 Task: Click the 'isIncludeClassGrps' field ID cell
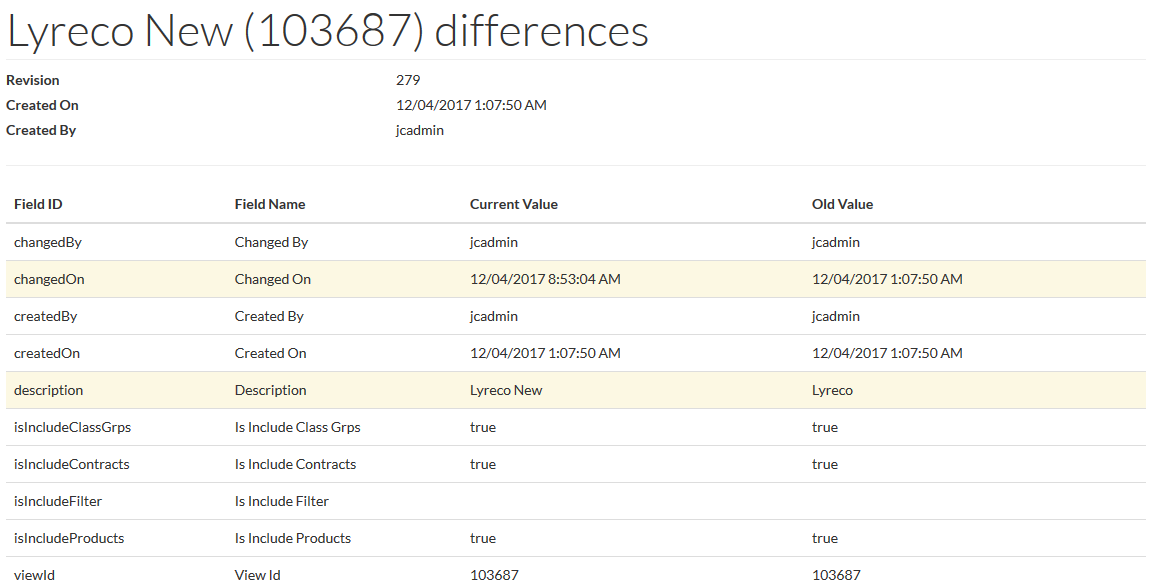click(x=72, y=427)
